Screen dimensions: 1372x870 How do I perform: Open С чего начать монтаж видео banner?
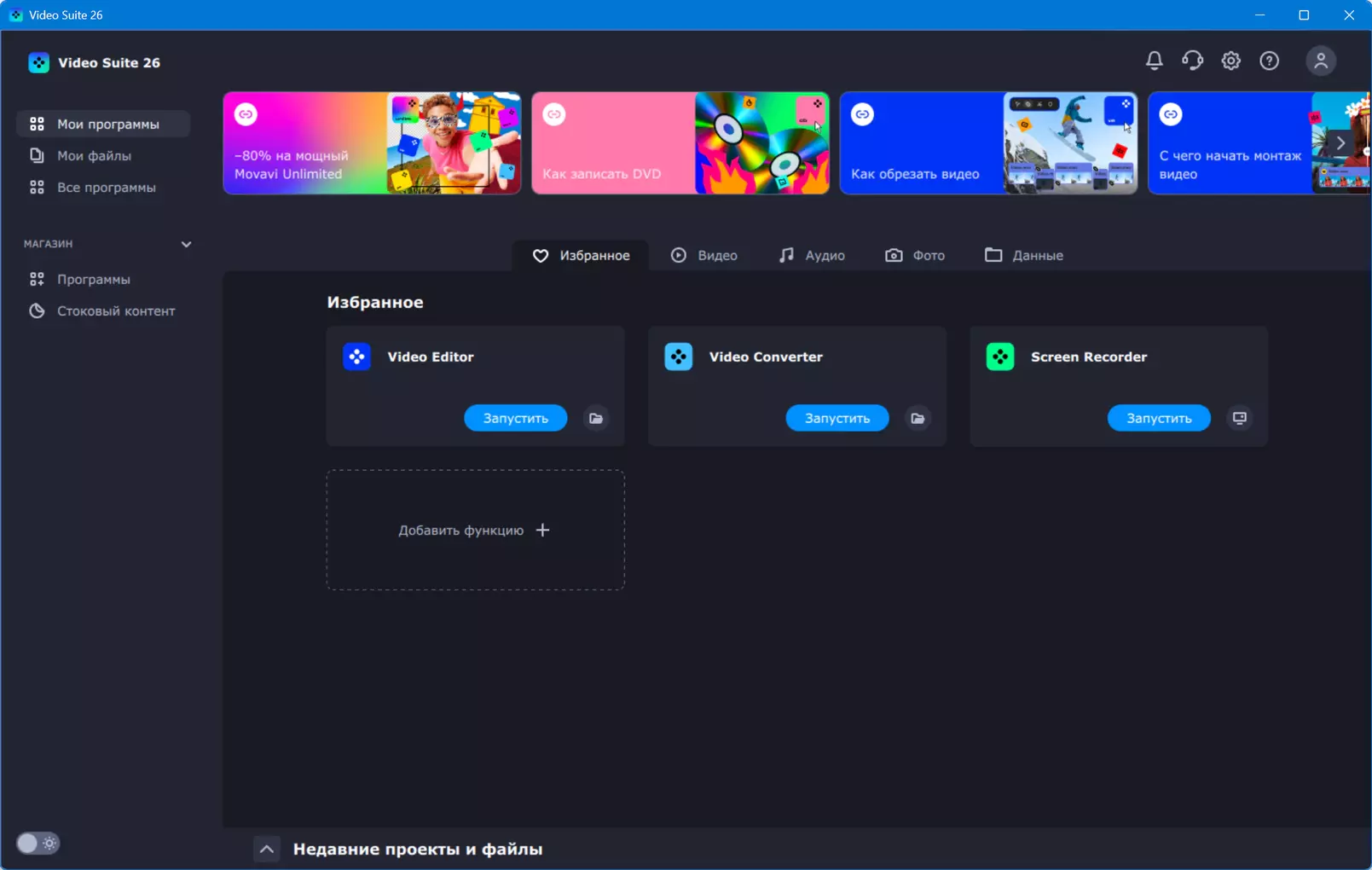[1259, 143]
